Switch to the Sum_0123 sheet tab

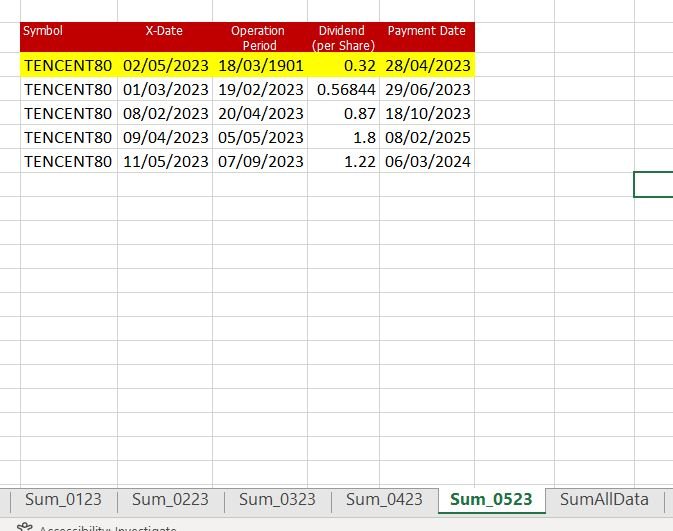[x=63, y=499]
